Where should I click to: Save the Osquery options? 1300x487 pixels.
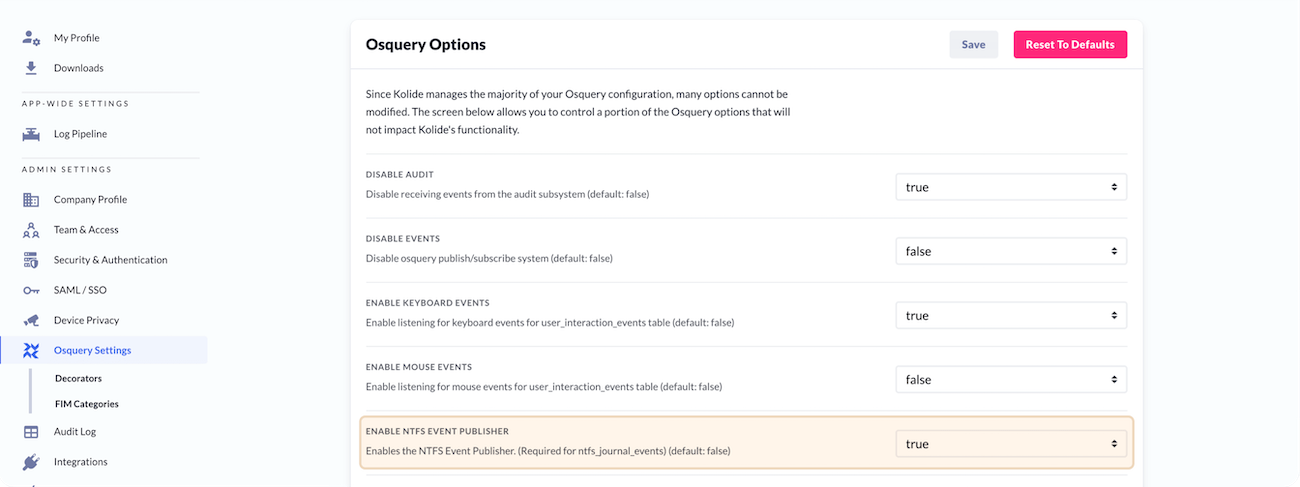[973, 44]
